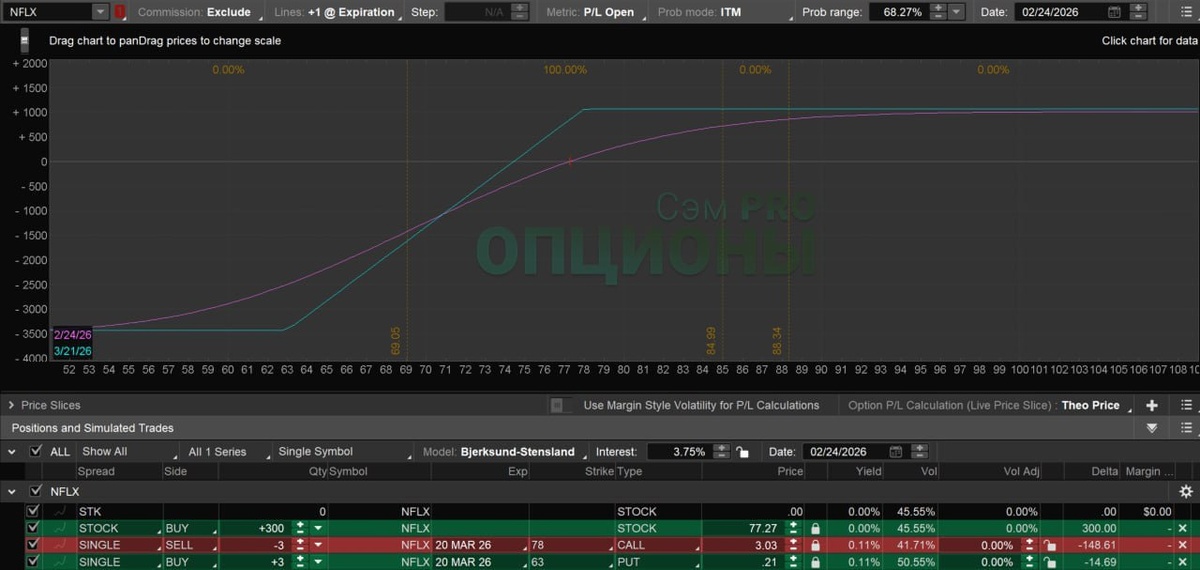The image size is (1200, 570).
Task: Click the chart icon on the STK row
Action: click(x=61, y=511)
